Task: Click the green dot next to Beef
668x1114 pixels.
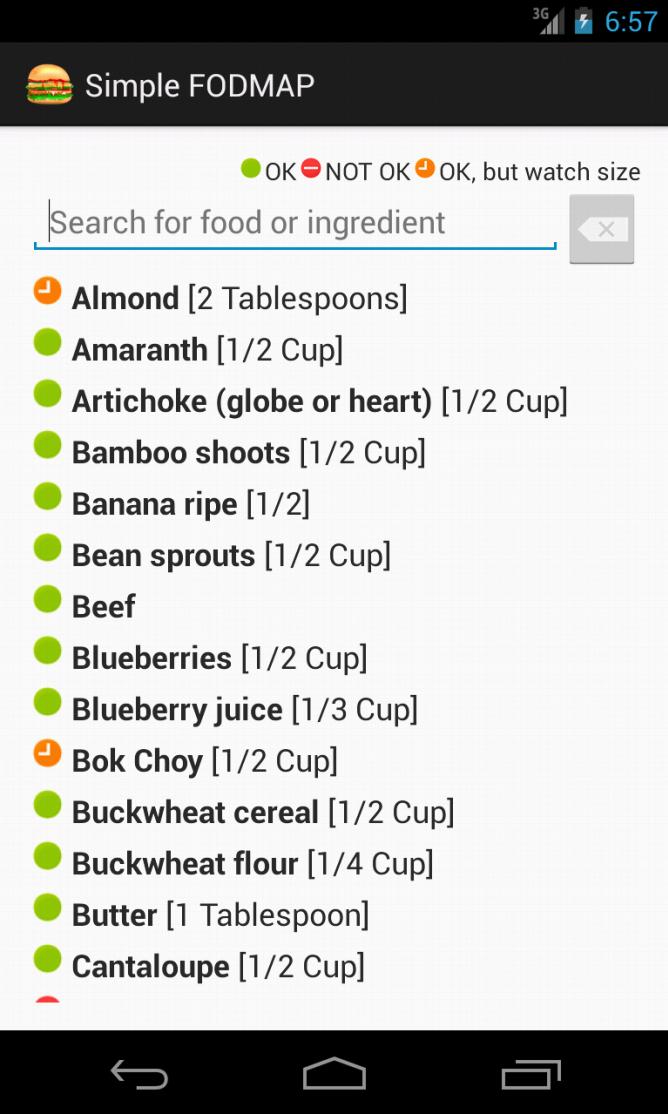Action: (47, 599)
